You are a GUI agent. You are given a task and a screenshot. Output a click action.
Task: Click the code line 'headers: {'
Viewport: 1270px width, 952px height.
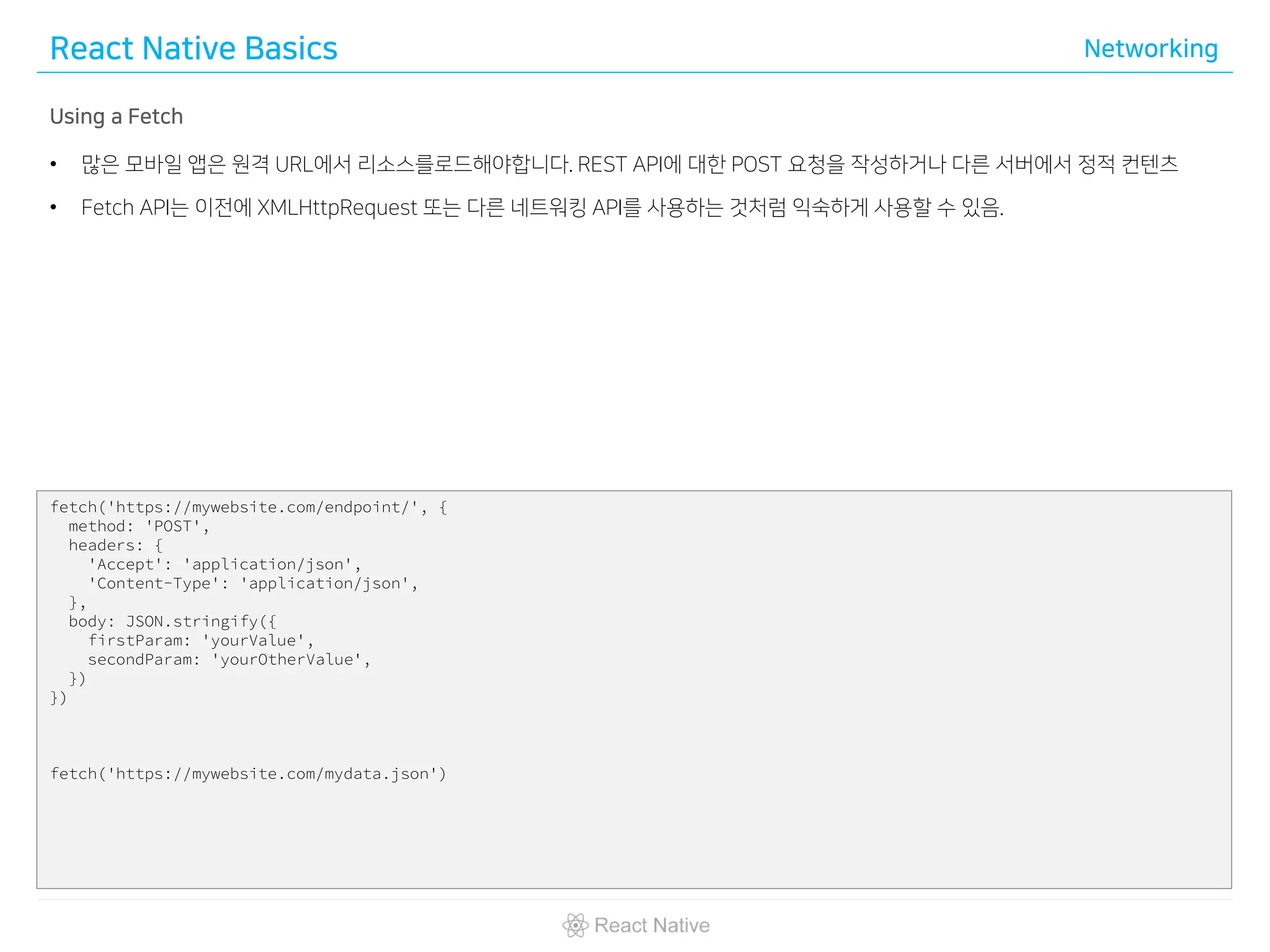click(115, 545)
